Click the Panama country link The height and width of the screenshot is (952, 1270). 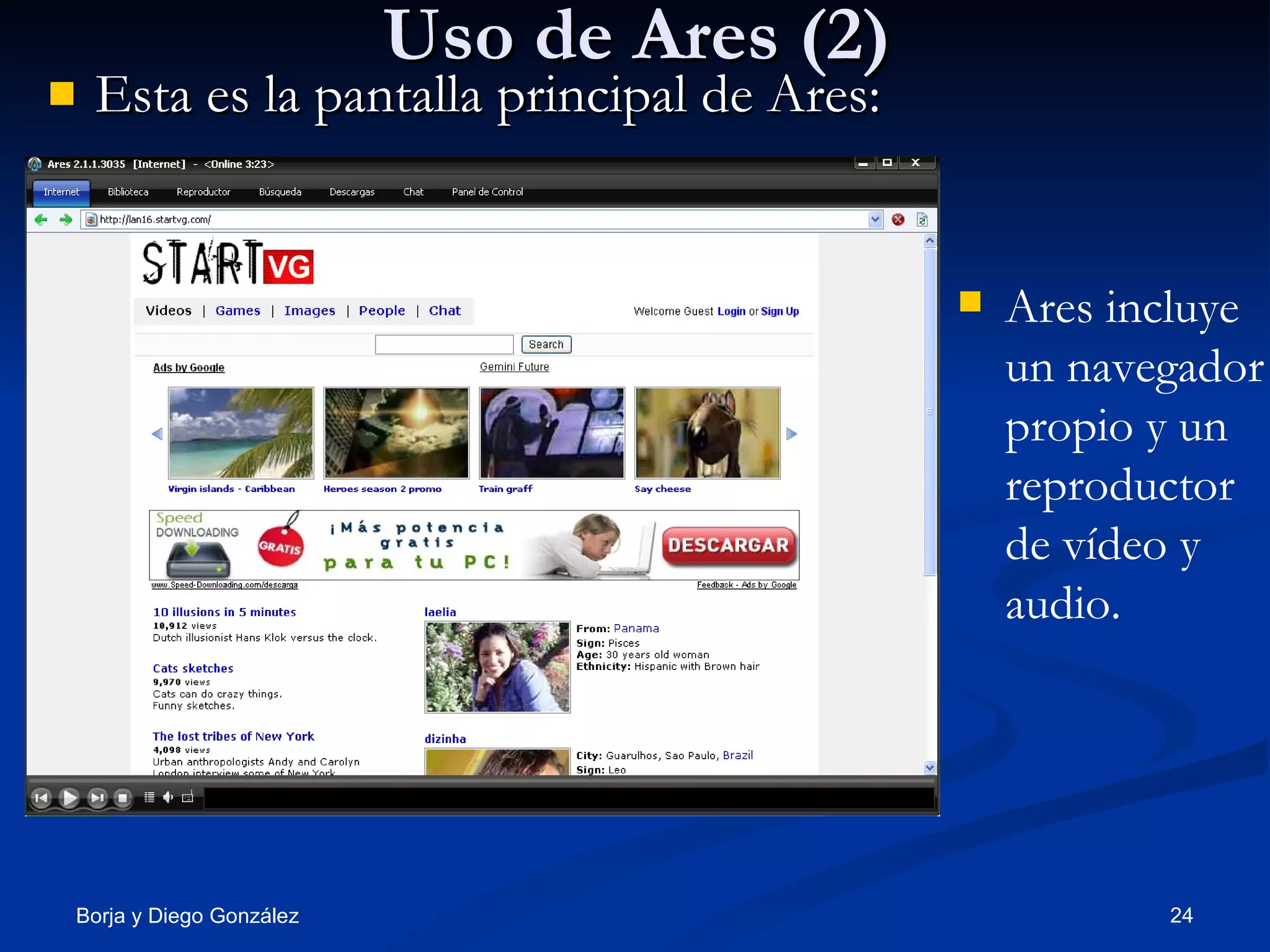(x=636, y=628)
